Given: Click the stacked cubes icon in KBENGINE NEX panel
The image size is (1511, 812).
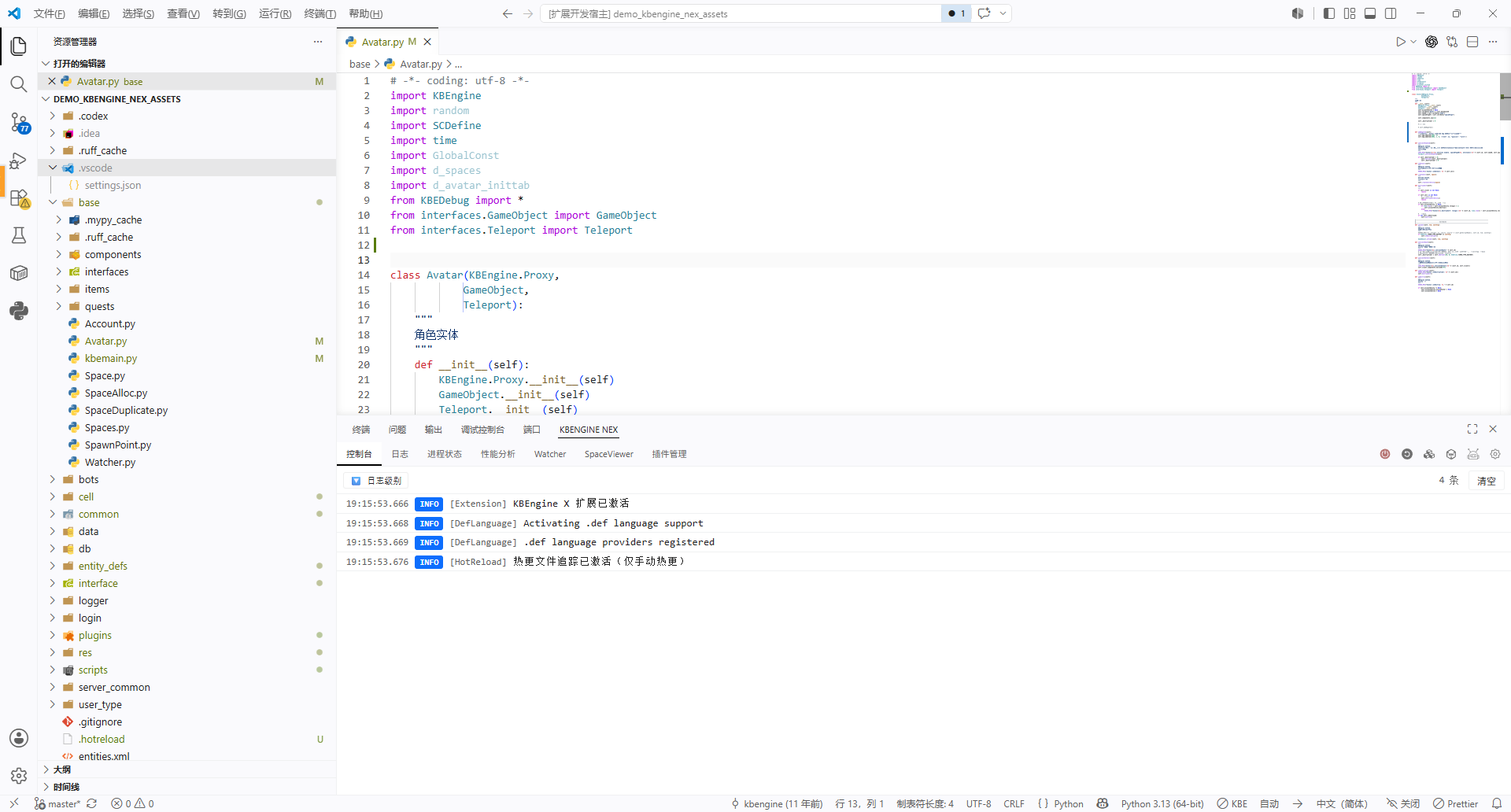Looking at the screenshot, I should click(1429, 454).
